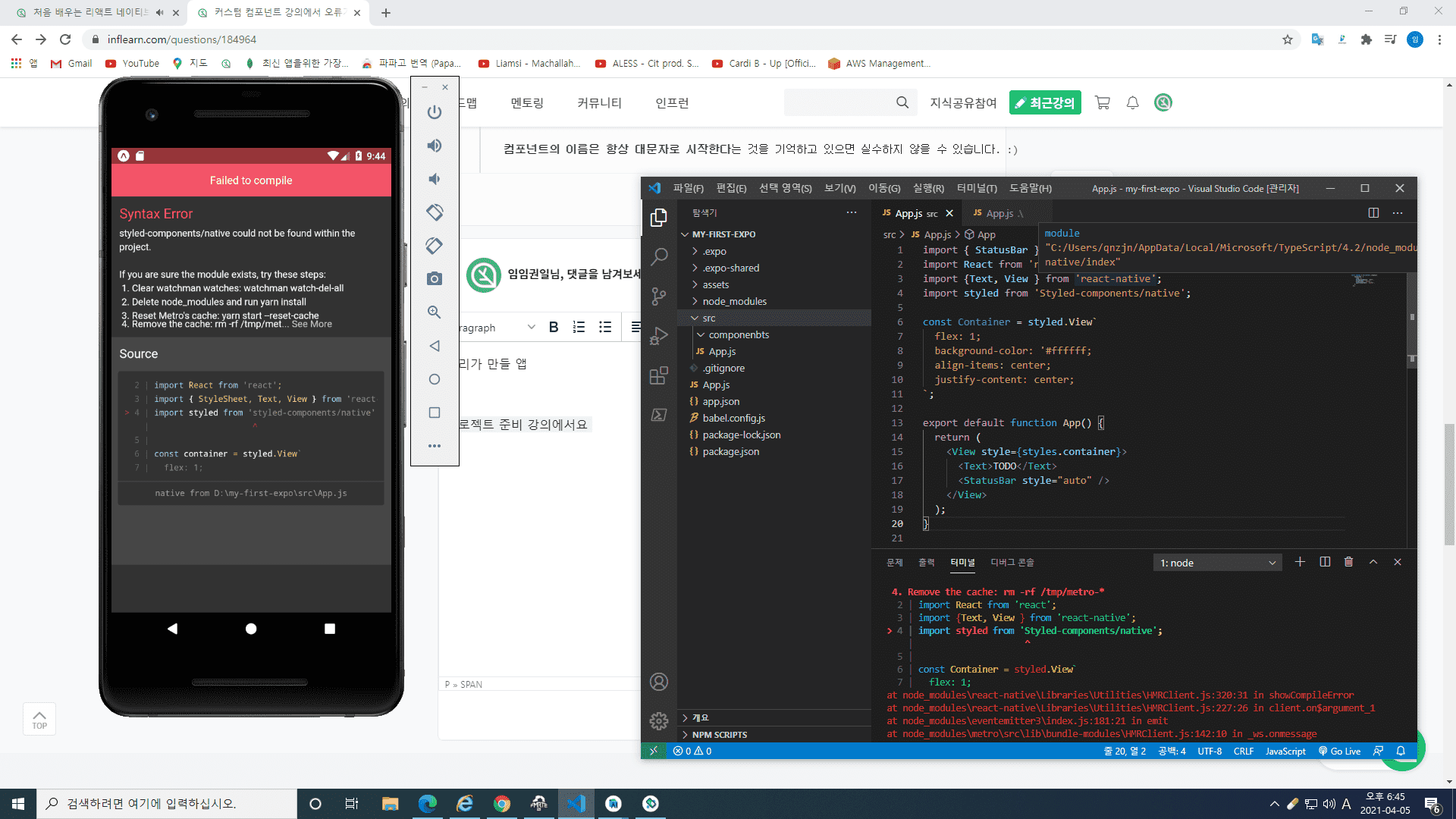Click the emulator power button icon
Image resolution: width=1456 pixels, height=819 pixels.
(434, 112)
